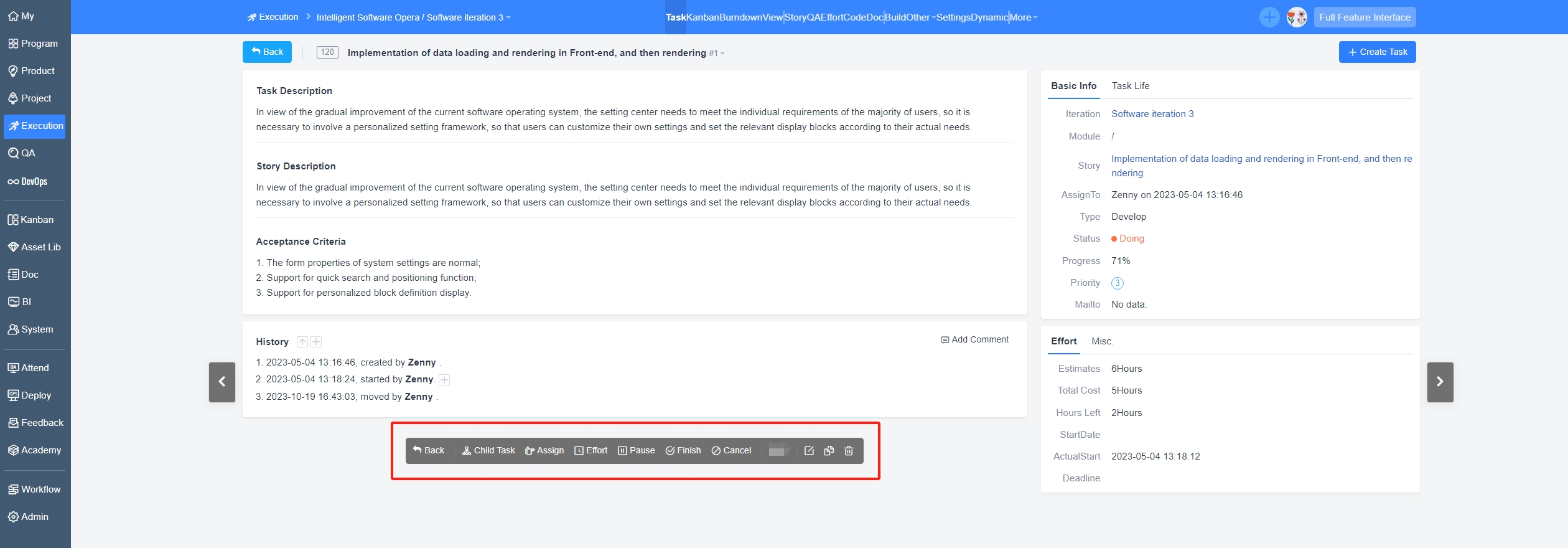The image size is (1568, 548).
Task: Toggle history sort order arrow
Action: (302, 342)
